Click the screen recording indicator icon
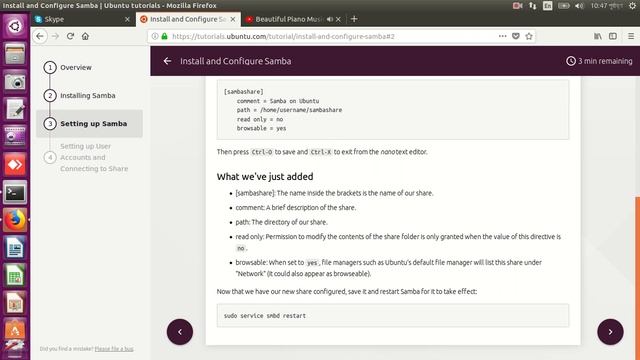Image resolution: width=640 pixels, height=360 pixels. pyautogui.click(x=517, y=6)
